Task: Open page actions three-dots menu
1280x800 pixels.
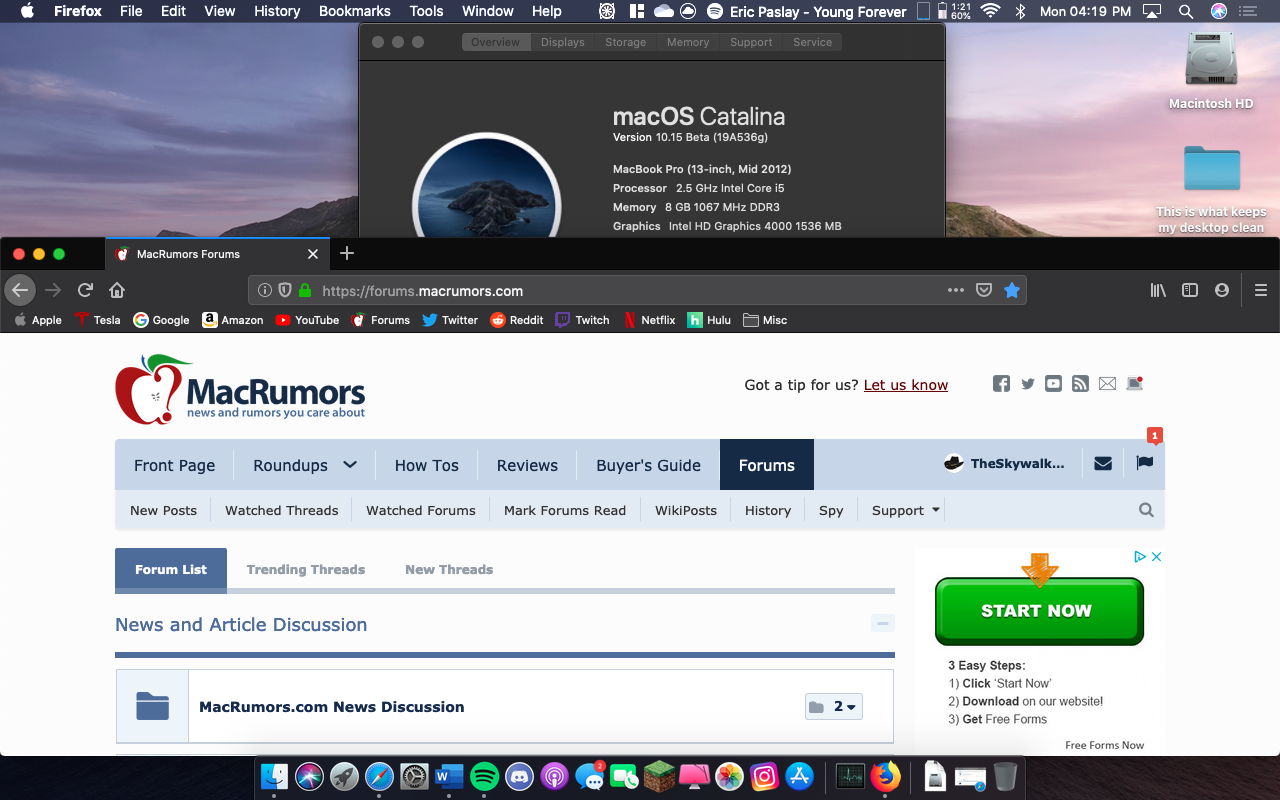Action: coord(956,290)
